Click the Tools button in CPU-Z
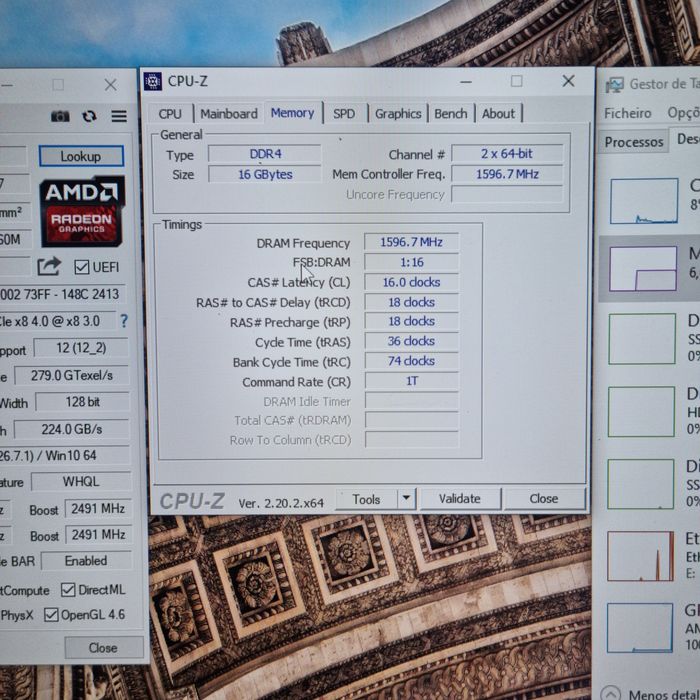 point(366,499)
